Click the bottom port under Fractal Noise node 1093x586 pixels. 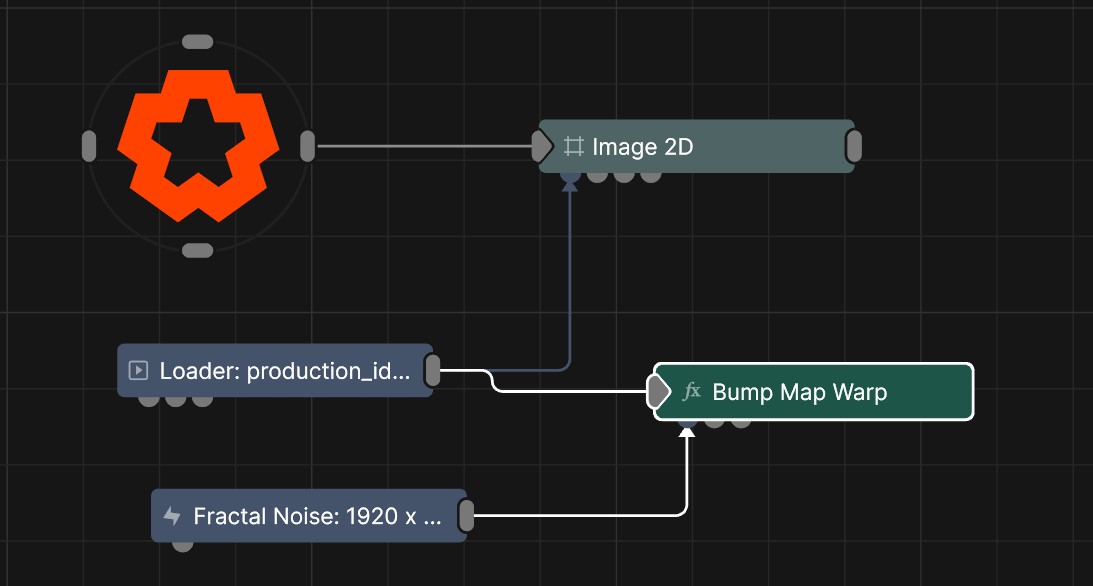182,545
